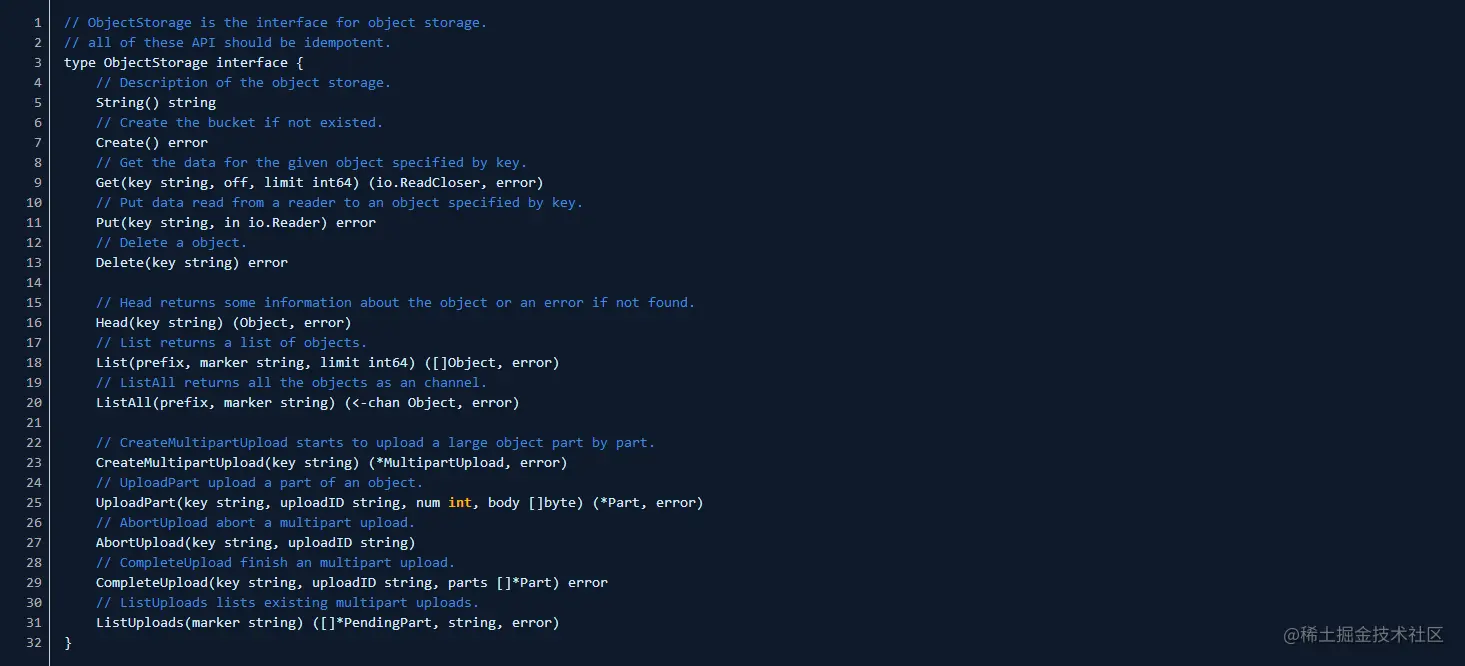1465x666 pixels.
Task: Select the Delete(key string) method line
Action: point(191,262)
